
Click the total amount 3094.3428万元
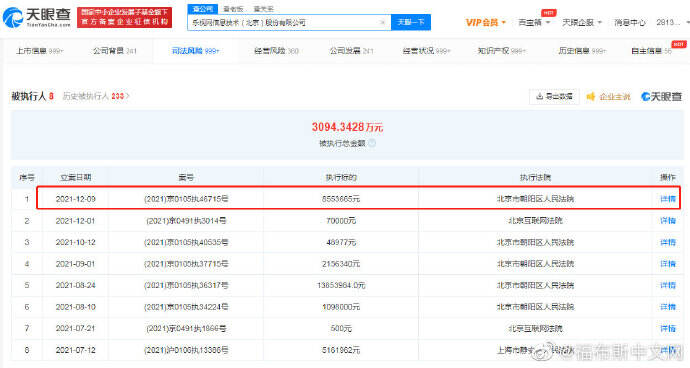point(347,127)
